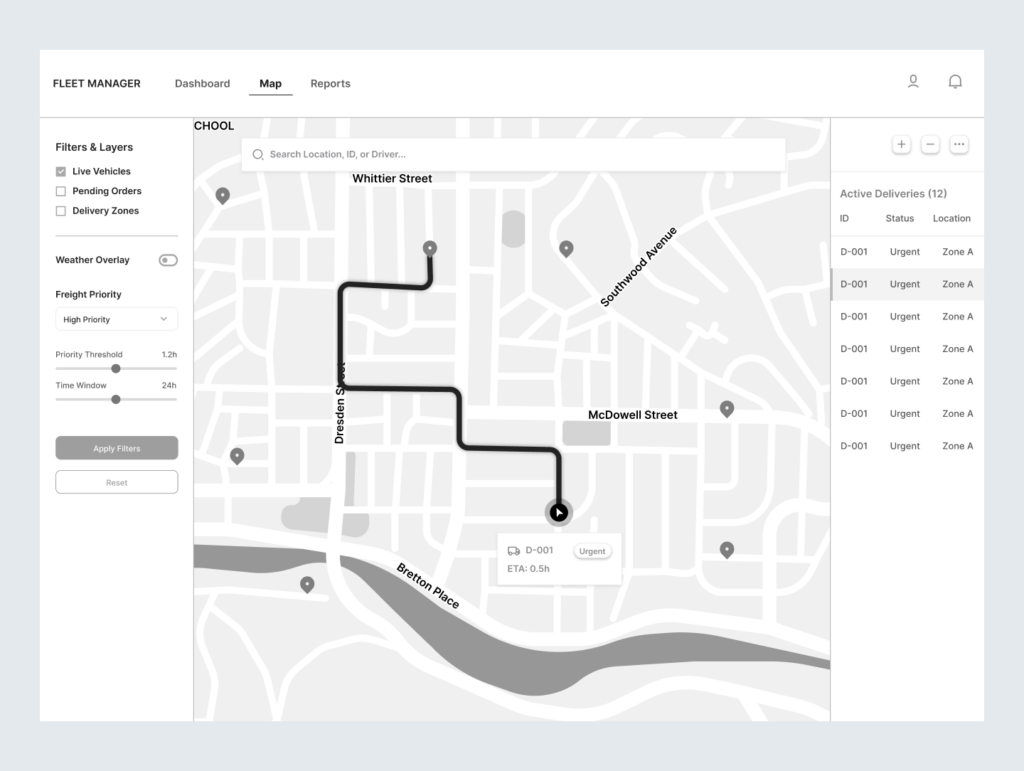This screenshot has width=1024, height=771.
Task: Click the active vehicle navigation marker
Action: (559, 512)
